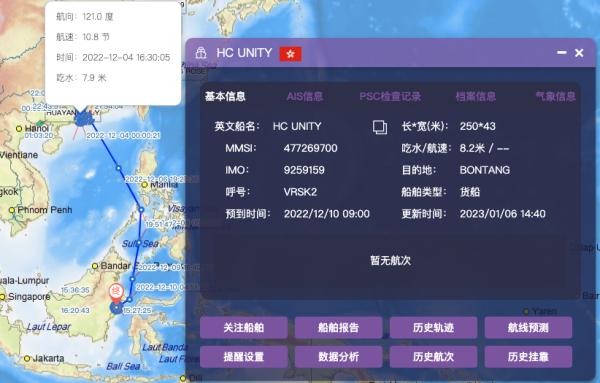Click the copy icon beside ship name
The height and width of the screenshot is (383, 600).
pyautogui.click(x=380, y=127)
